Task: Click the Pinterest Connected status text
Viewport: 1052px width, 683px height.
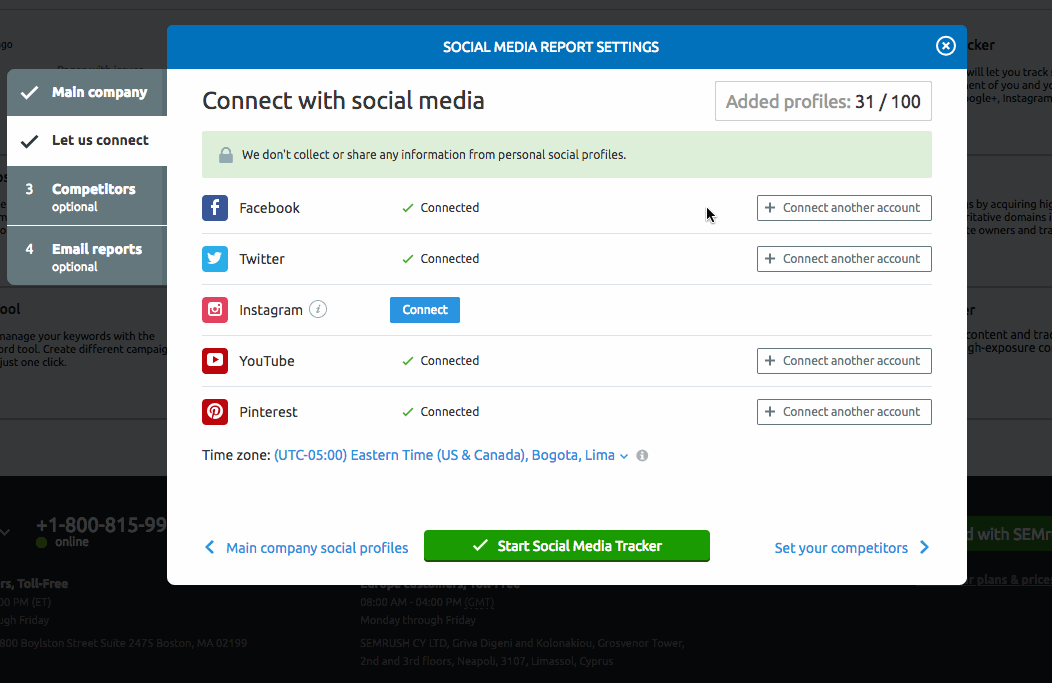Action: (450, 412)
